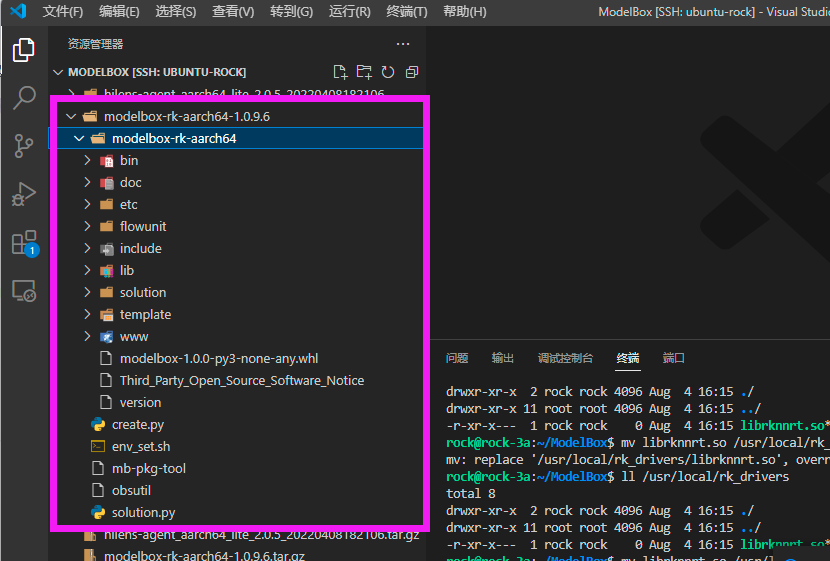Open the Extensions view with badge
The height and width of the screenshot is (561, 830).
[x=25, y=243]
